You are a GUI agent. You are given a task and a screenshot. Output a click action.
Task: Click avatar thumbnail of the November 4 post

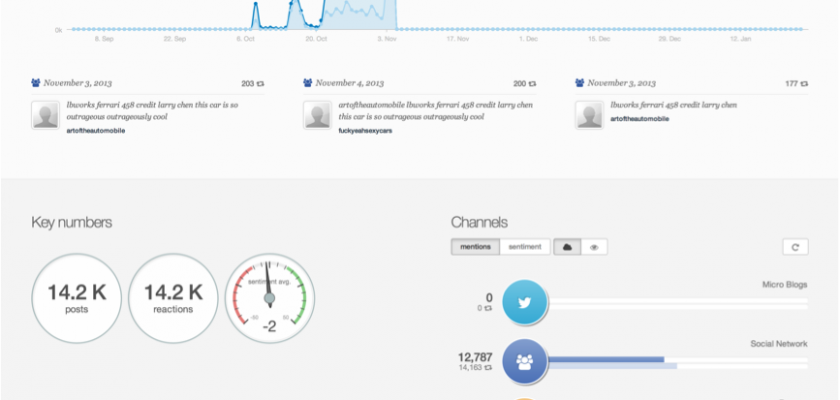(x=317, y=115)
